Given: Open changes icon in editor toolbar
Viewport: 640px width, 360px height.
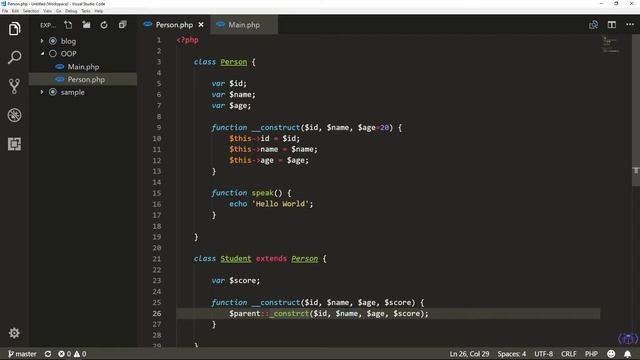Looking at the screenshot, I should [593, 25].
